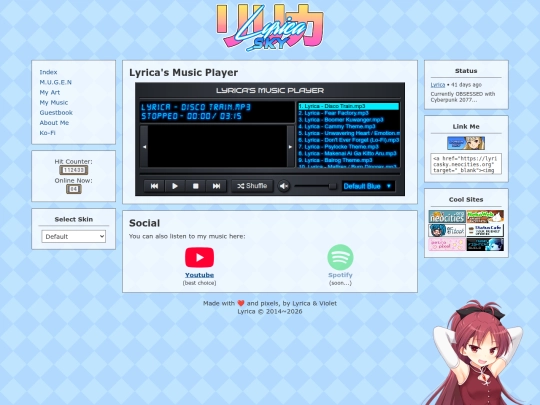
Task: Click the right visualizer arrow
Action: 290,147
